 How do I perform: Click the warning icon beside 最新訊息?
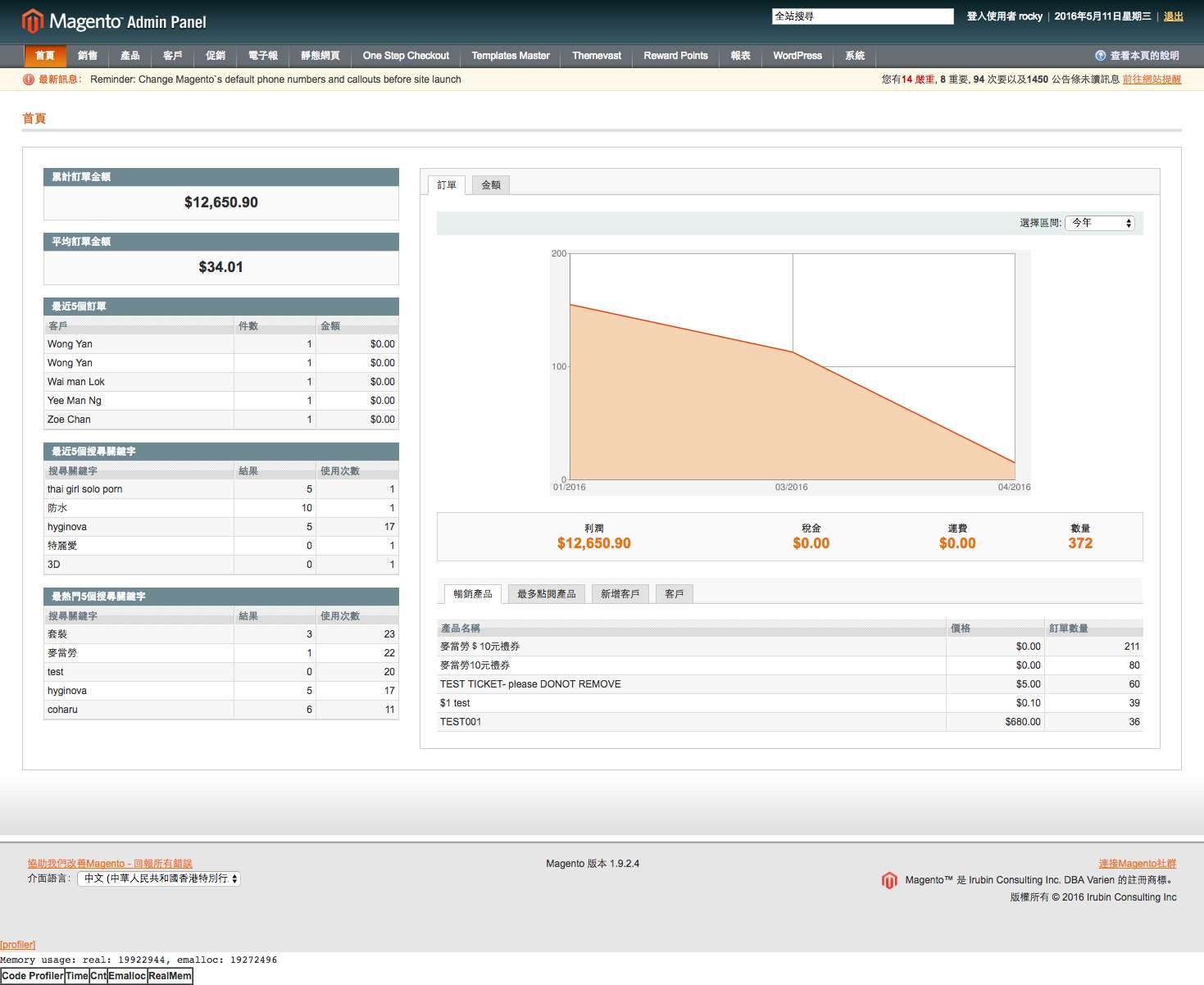click(x=29, y=79)
